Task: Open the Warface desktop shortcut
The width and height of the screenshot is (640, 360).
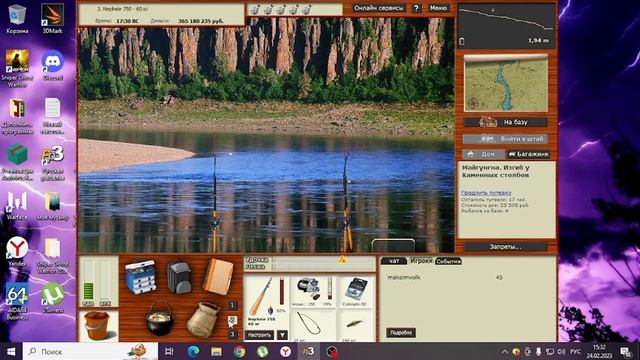Action: [x=17, y=206]
